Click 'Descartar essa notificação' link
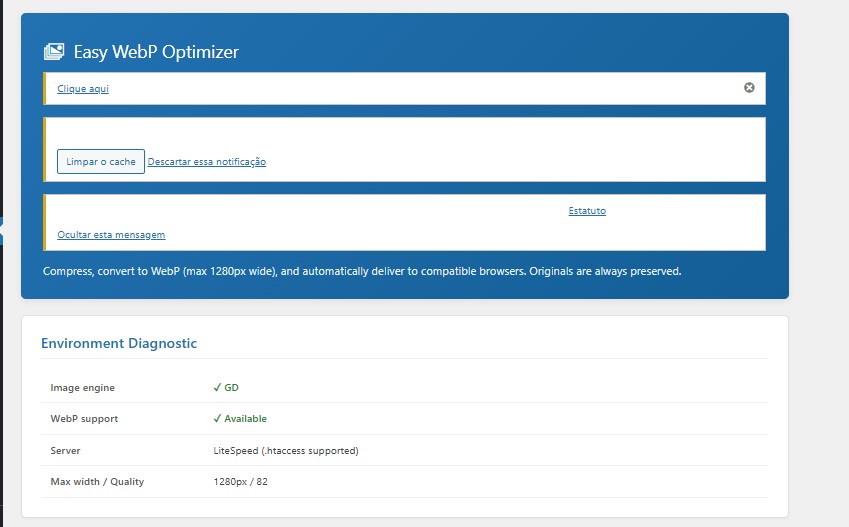Image resolution: width=849 pixels, height=527 pixels. pyautogui.click(x=207, y=161)
